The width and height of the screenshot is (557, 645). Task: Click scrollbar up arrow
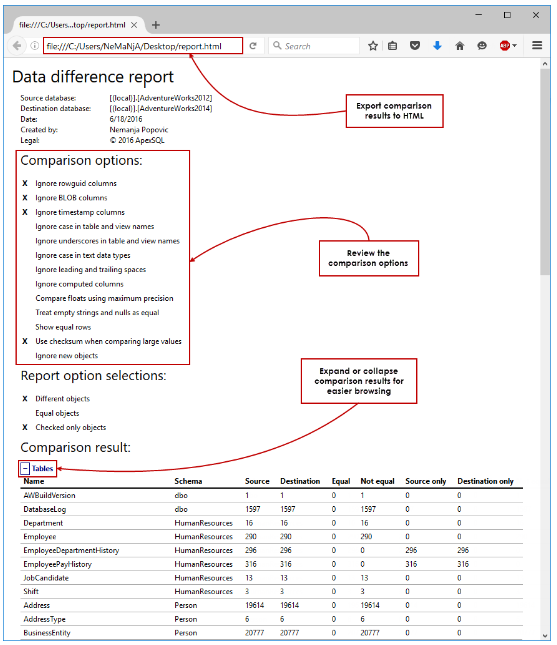545,64
